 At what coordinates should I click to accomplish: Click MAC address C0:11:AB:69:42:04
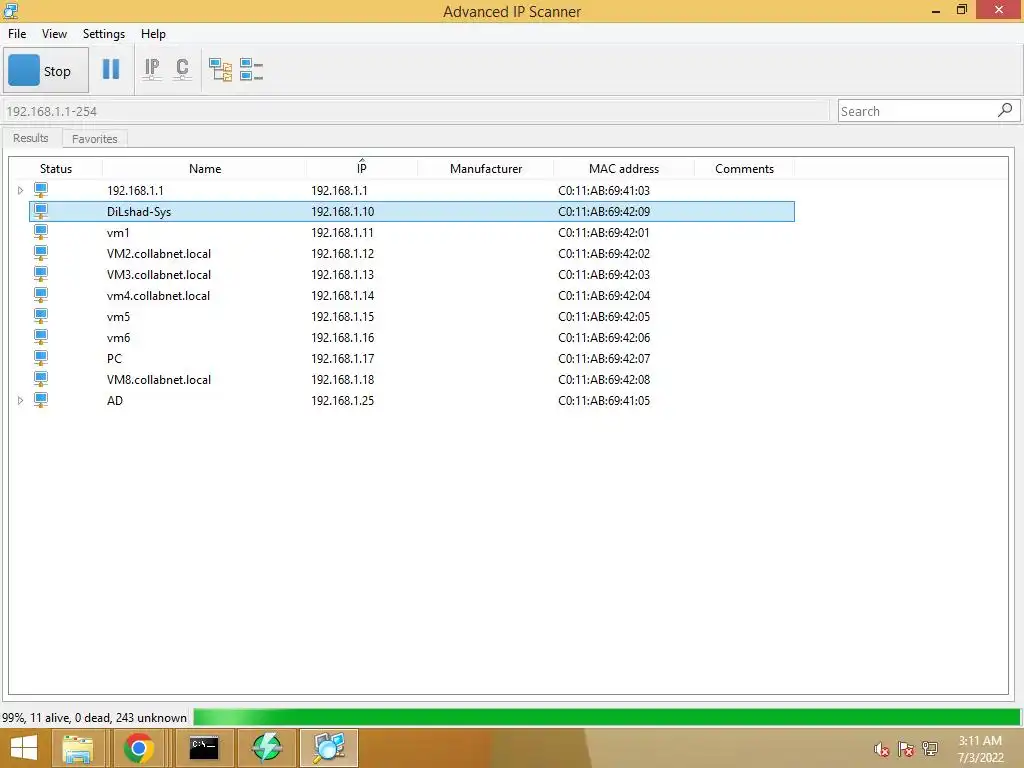tap(604, 295)
